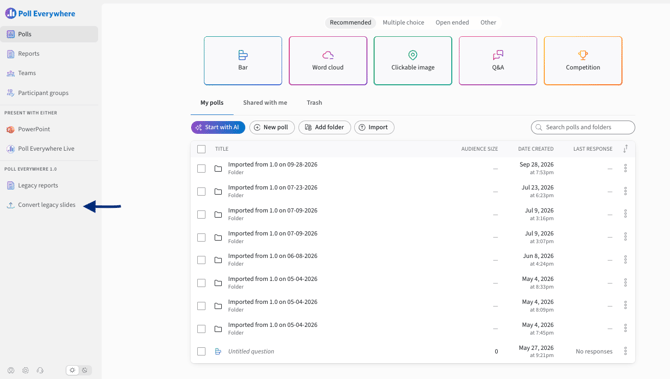The image size is (670, 379).
Task: Sort by Date Created column
Action: (535, 149)
